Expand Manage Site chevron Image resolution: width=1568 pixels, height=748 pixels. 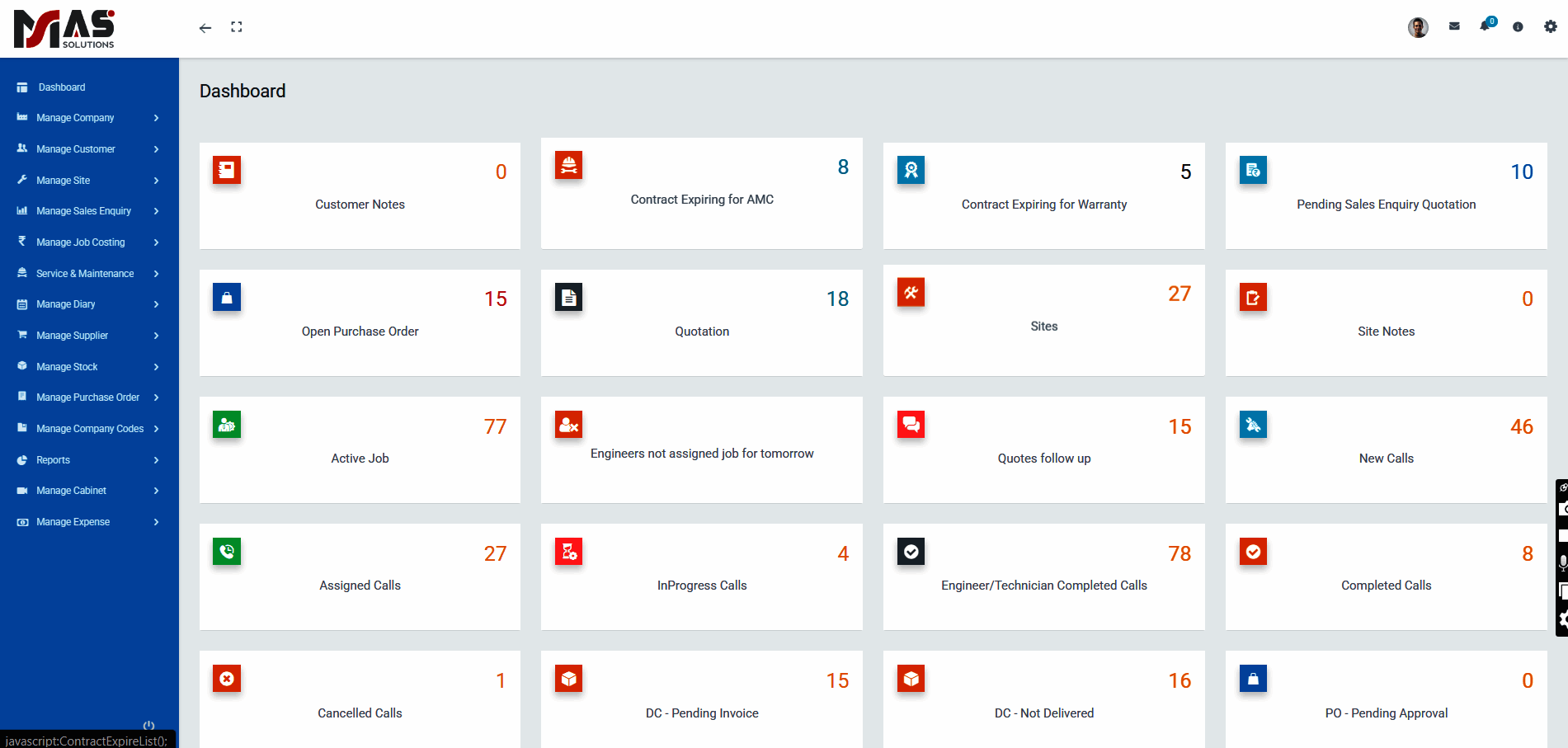point(156,181)
